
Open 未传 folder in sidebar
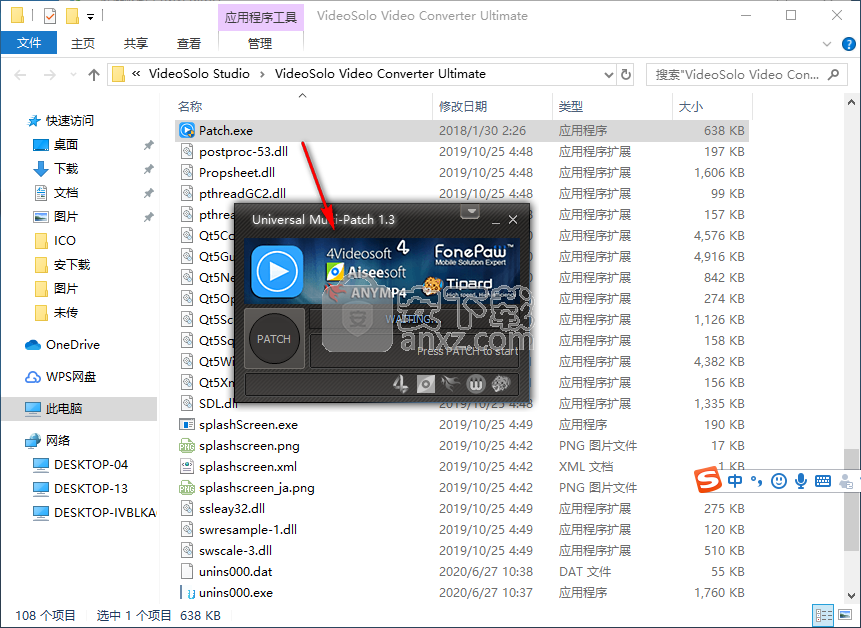pos(66,312)
